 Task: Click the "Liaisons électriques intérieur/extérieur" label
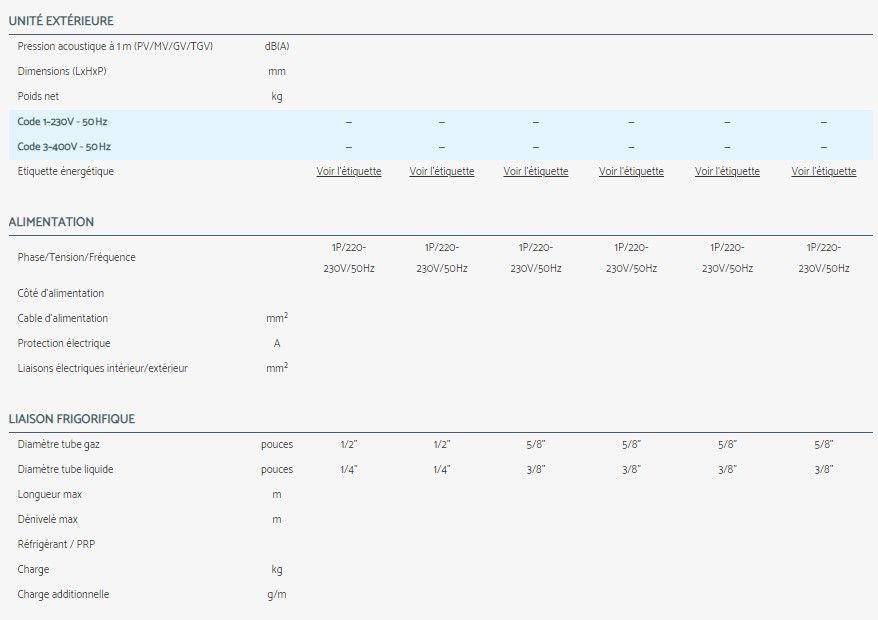[x=102, y=368]
